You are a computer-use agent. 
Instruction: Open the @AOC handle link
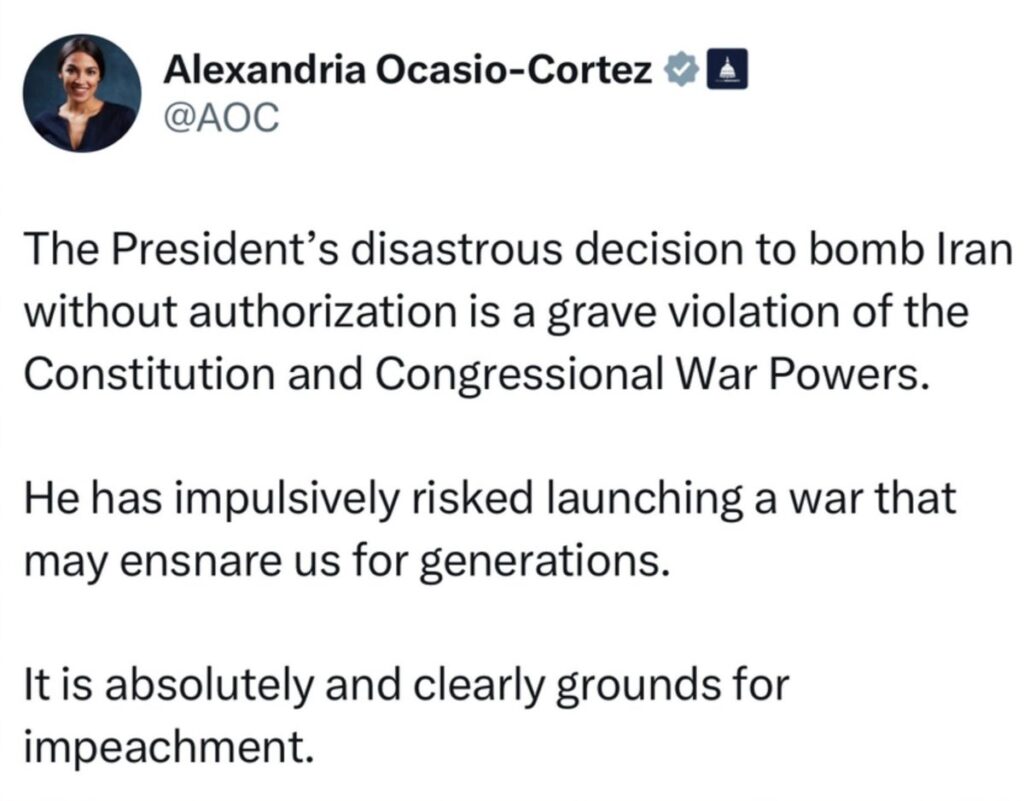pyautogui.click(x=221, y=118)
